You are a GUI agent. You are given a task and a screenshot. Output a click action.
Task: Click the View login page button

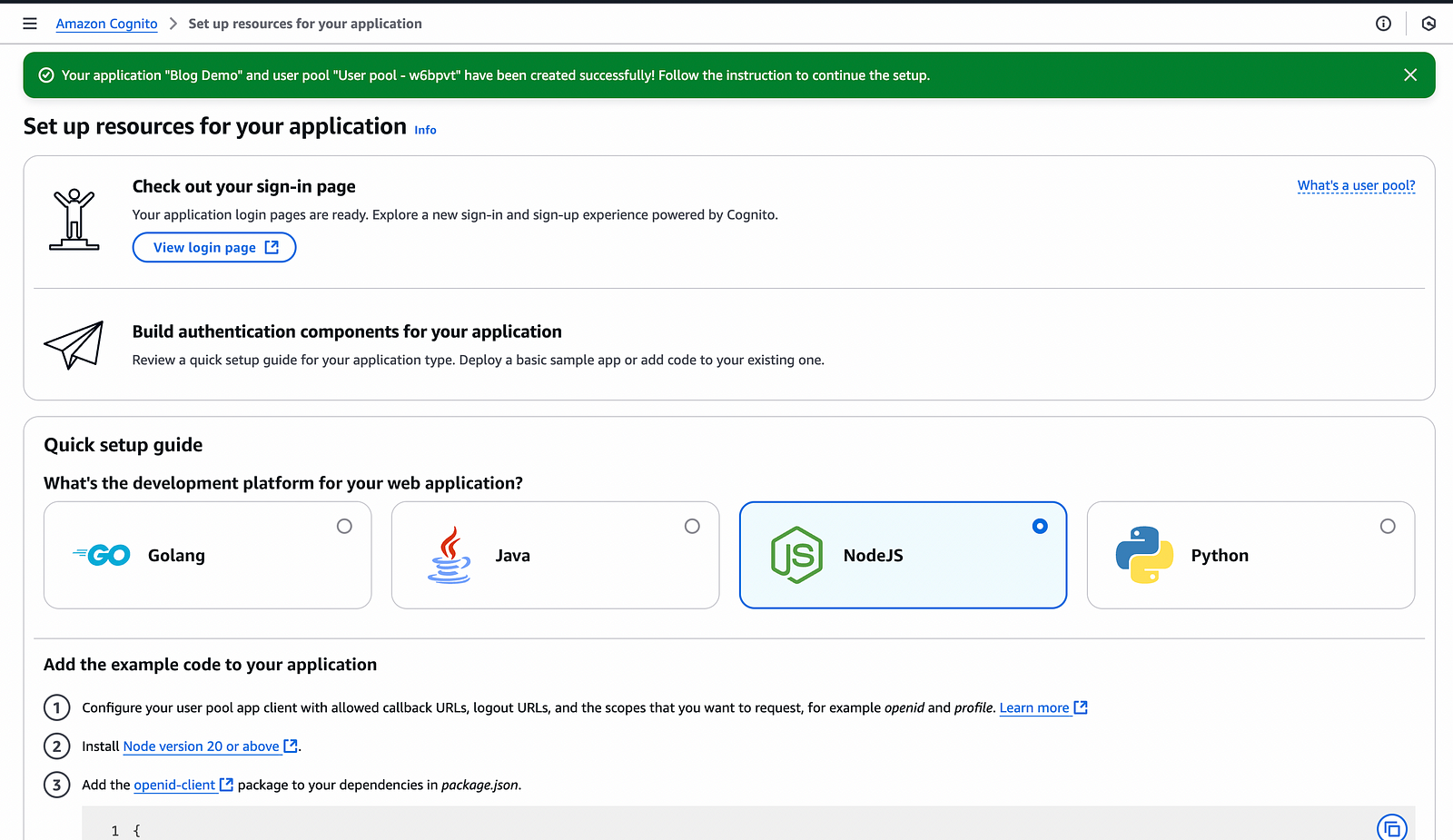point(214,247)
